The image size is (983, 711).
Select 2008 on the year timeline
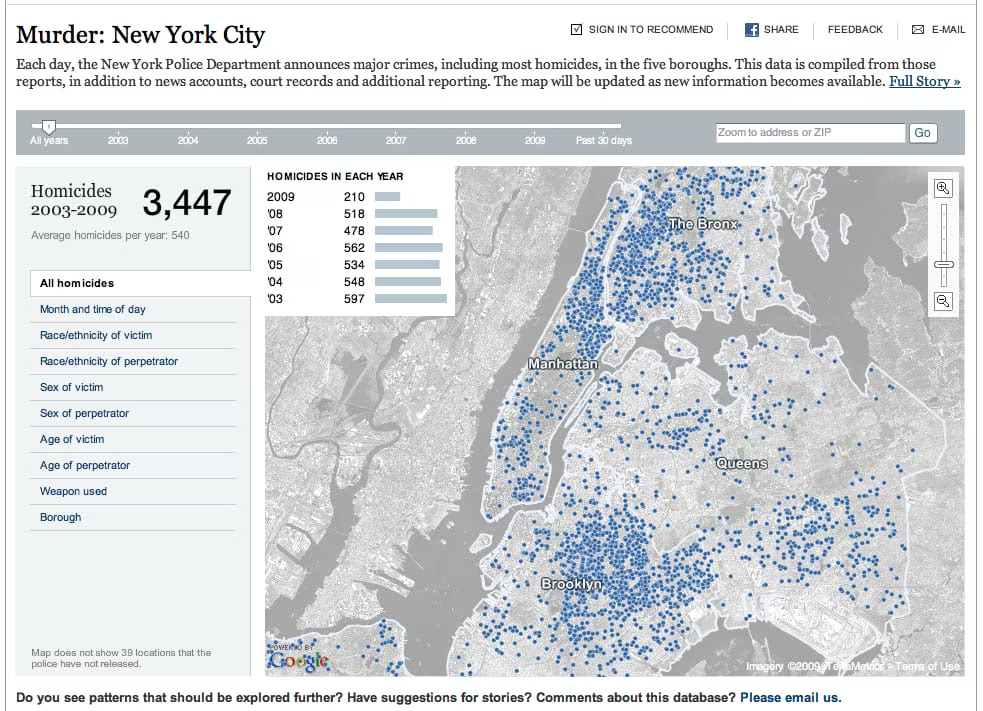coord(466,140)
